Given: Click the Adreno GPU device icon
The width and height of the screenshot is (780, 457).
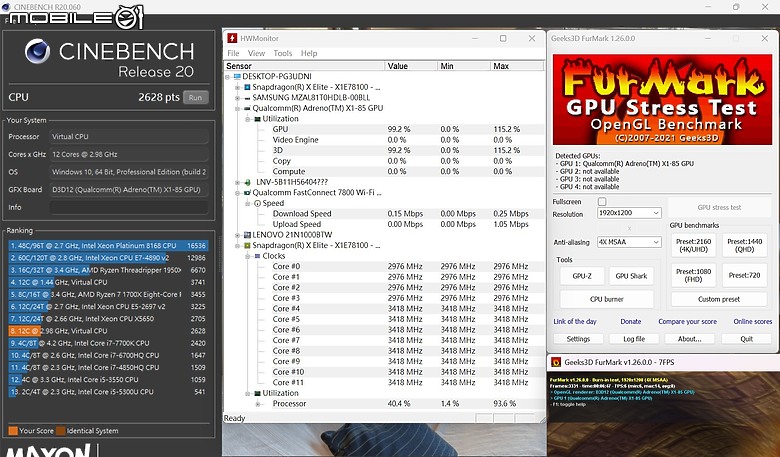Looking at the screenshot, I should click(x=247, y=108).
